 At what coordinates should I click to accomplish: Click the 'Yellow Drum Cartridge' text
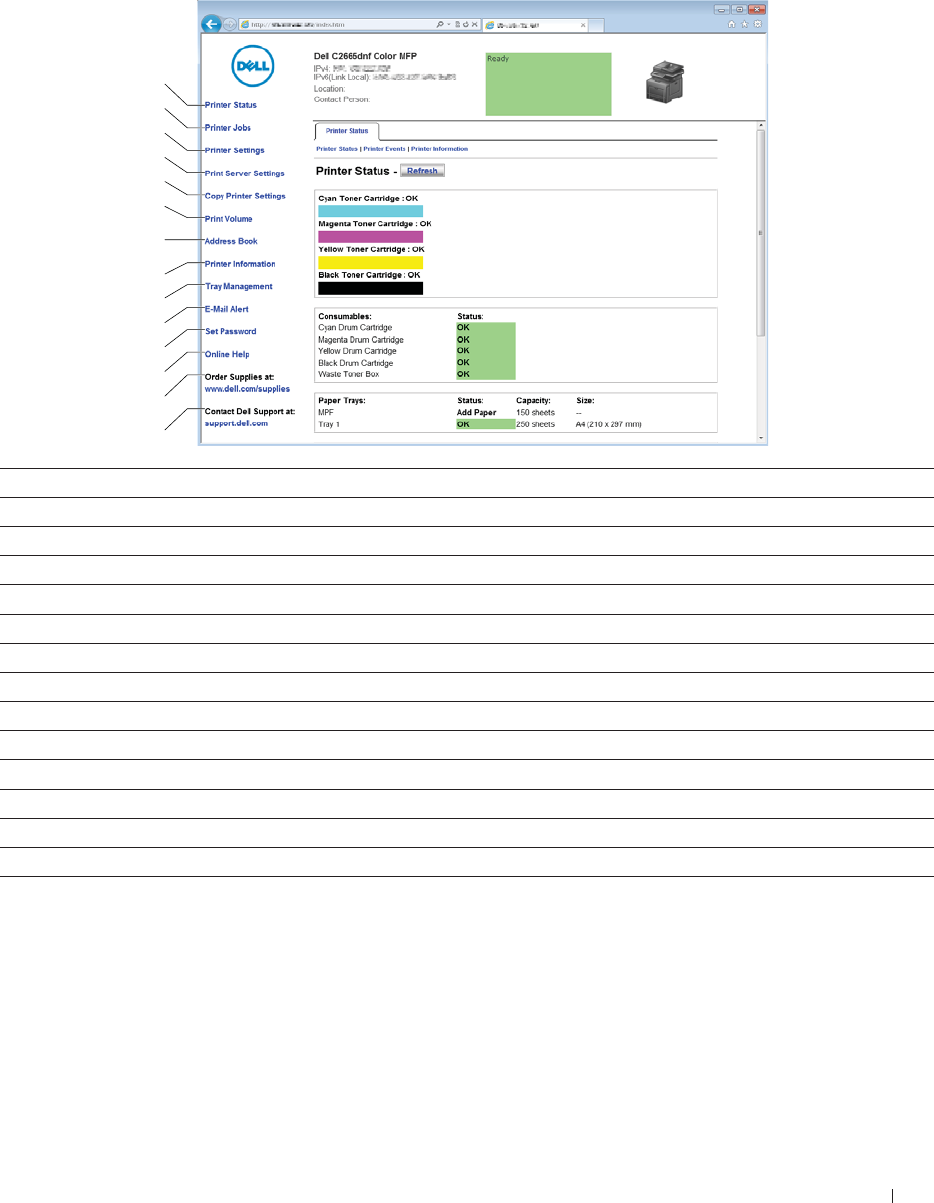tap(358, 351)
